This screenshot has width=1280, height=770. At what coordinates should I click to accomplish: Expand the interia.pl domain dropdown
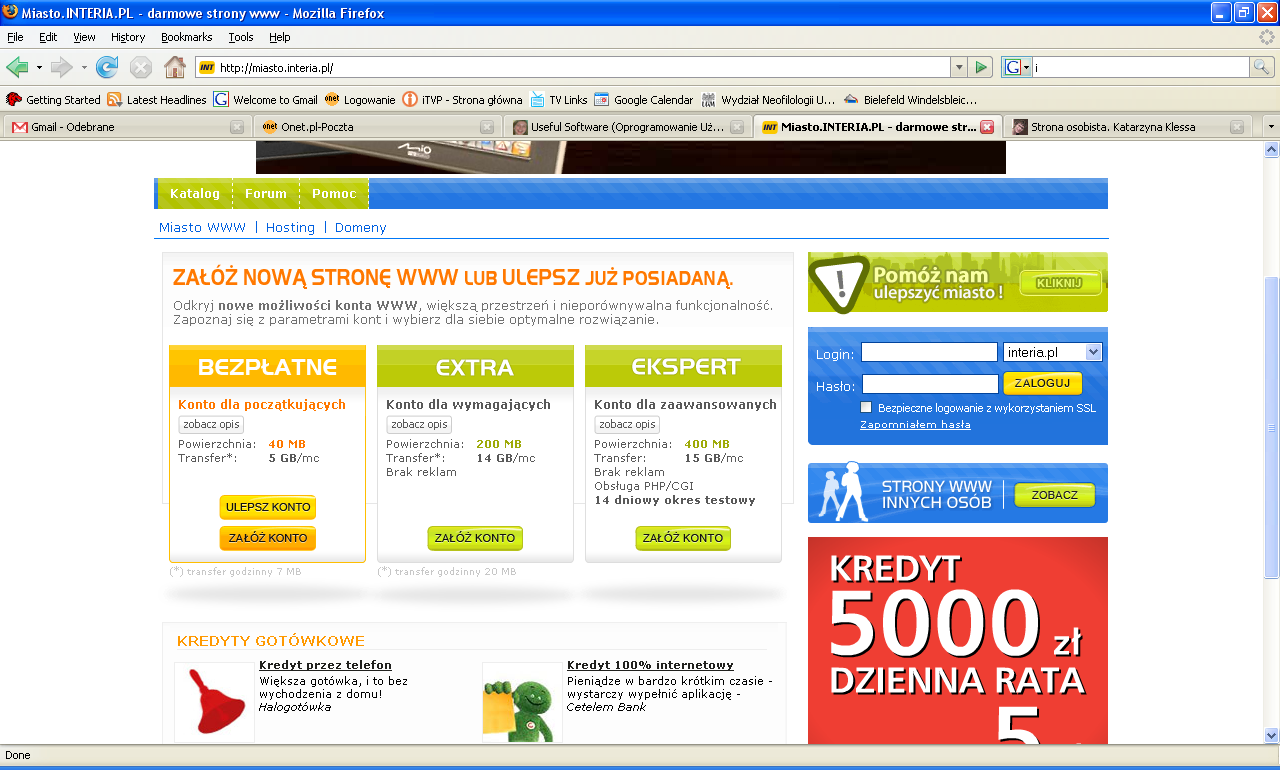(x=1093, y=352)
